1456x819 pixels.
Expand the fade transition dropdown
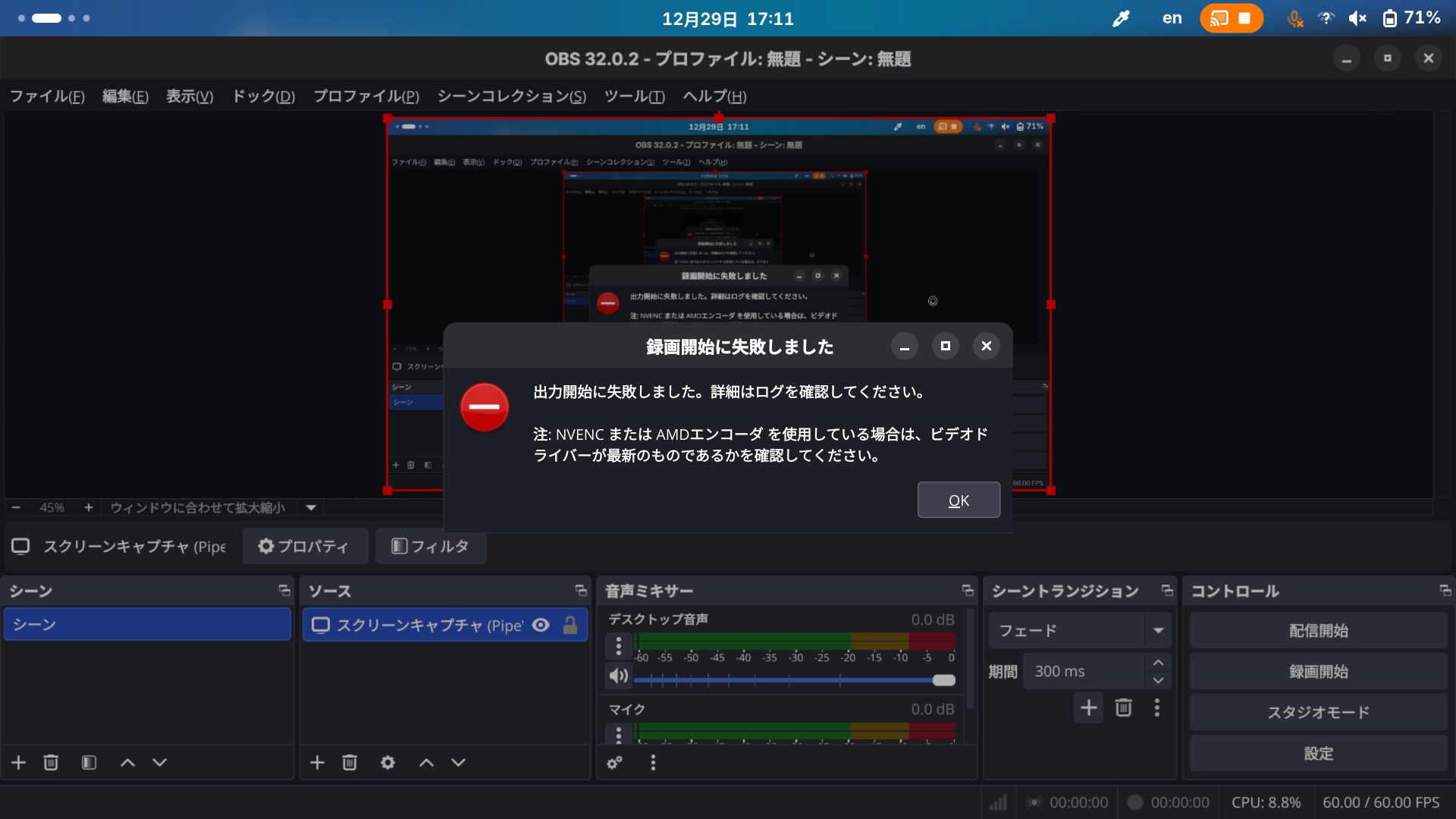point(1158,630)
